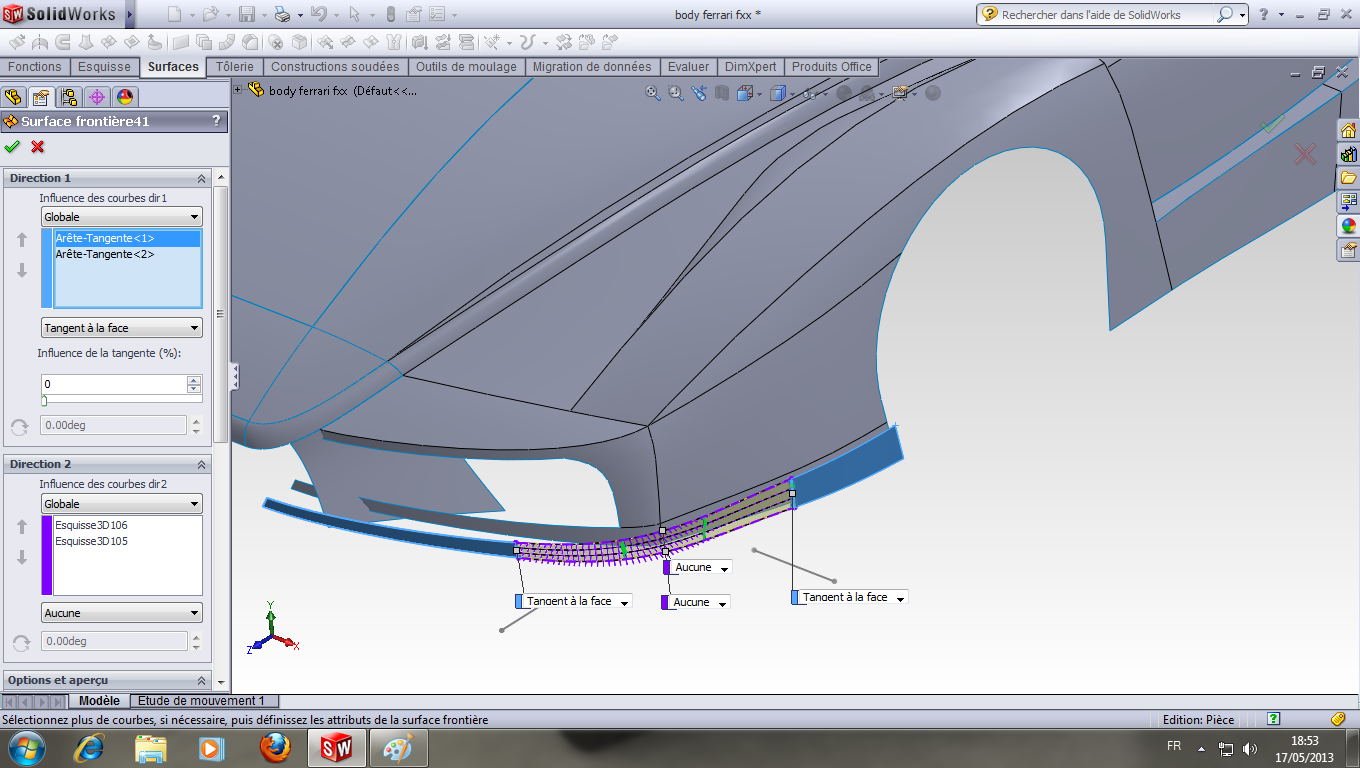The height and width of the screenshot is (768, 1360).
Task: Click the Select cursor tool
Action: (x=354, y=14)
